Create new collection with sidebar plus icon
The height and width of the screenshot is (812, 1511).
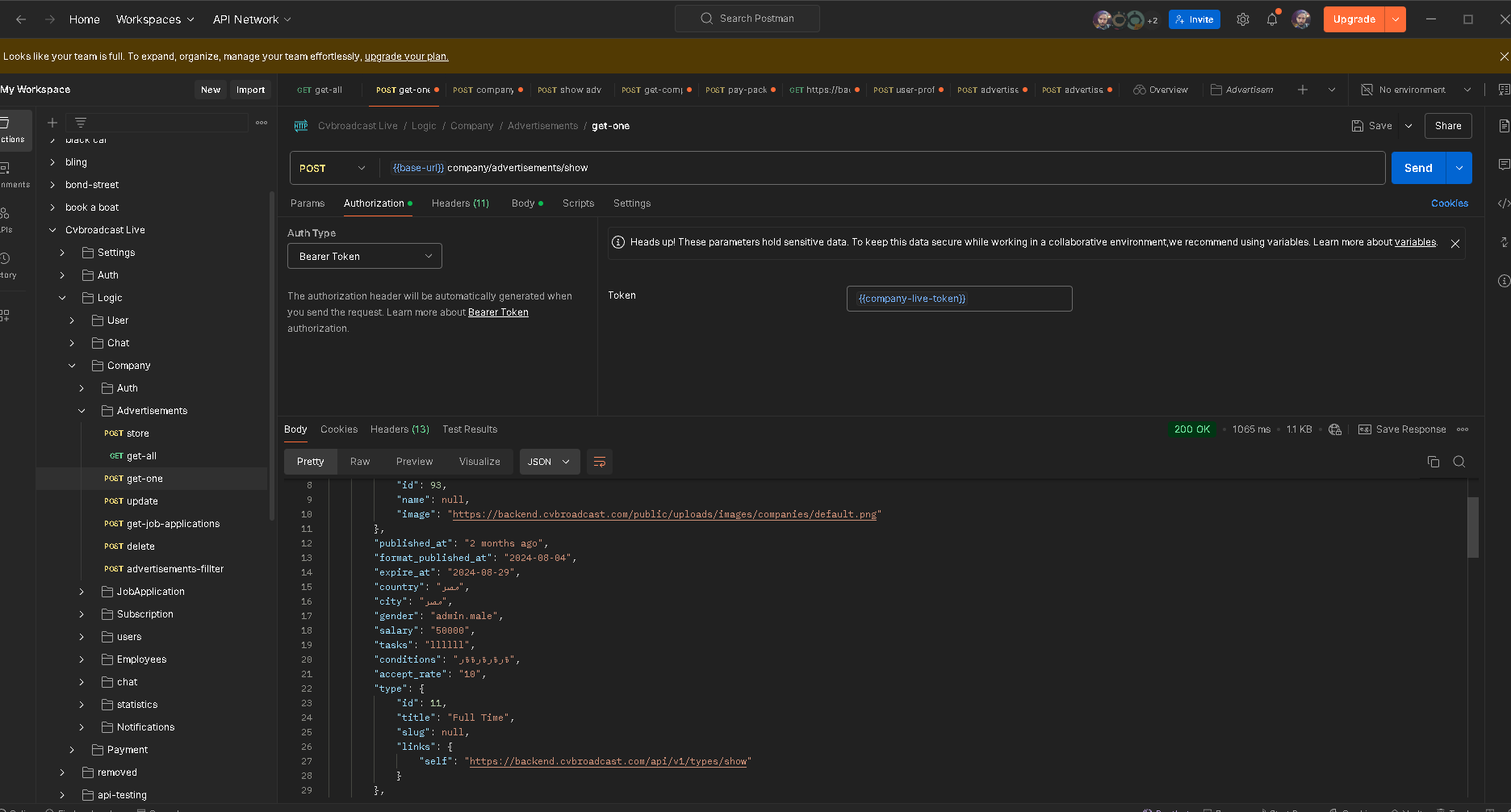click(52, 123)
